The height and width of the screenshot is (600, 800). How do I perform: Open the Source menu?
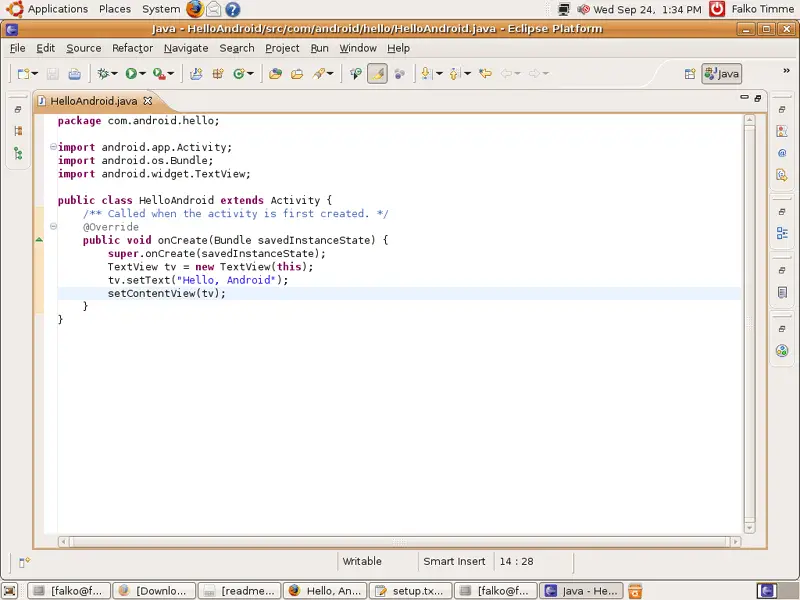pyautogui.click(x=84, y=48)
